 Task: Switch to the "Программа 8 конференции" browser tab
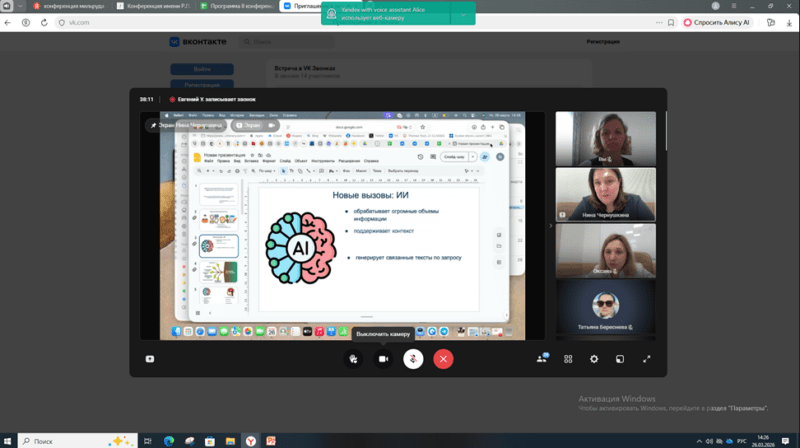coord(236,6)
